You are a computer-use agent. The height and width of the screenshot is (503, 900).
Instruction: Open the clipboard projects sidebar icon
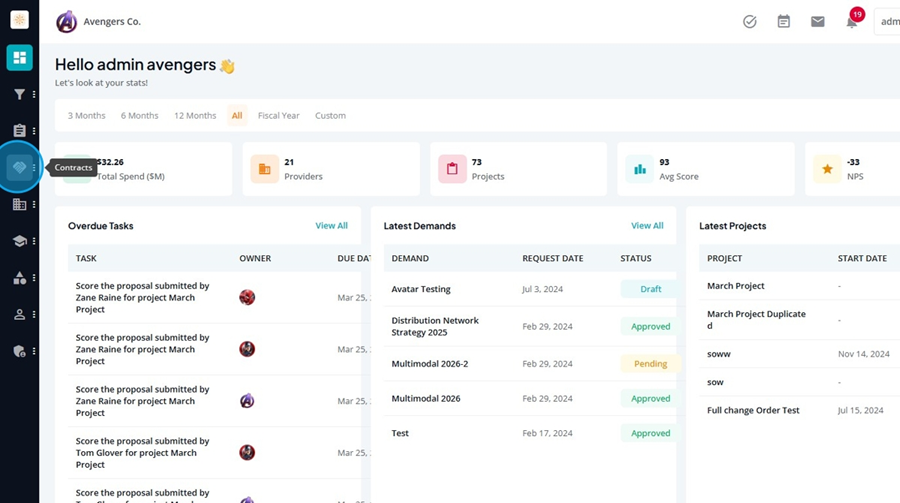coord(20,131)
